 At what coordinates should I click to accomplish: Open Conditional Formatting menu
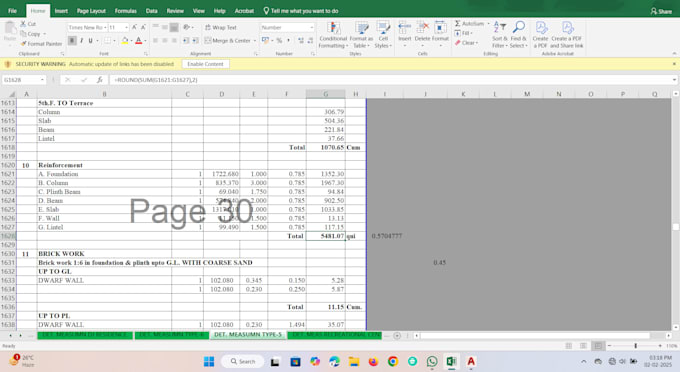point(333,35)
